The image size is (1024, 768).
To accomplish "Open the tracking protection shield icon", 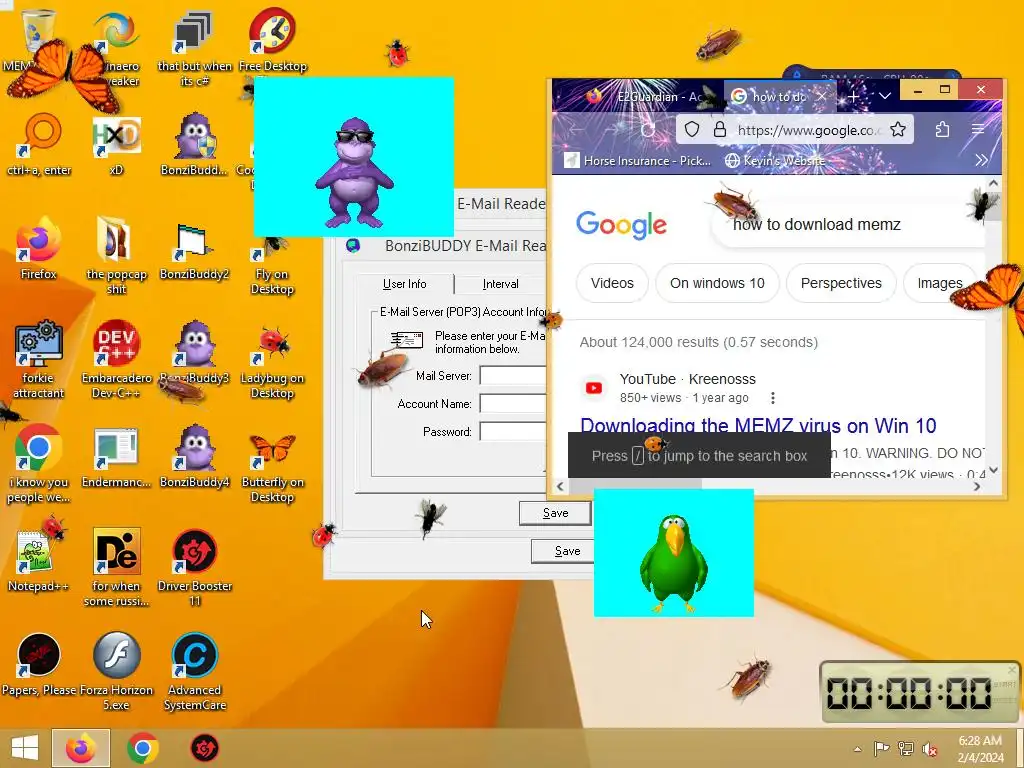I will coord(692,129).
